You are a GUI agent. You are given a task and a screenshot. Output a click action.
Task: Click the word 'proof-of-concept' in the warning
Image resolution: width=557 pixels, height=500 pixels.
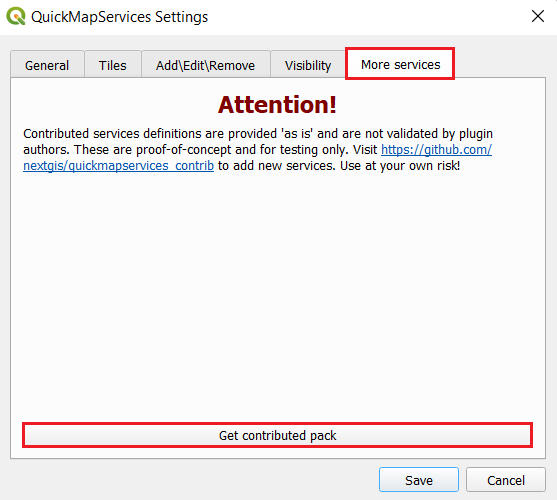pyautogui.click(x=184, y=150)
